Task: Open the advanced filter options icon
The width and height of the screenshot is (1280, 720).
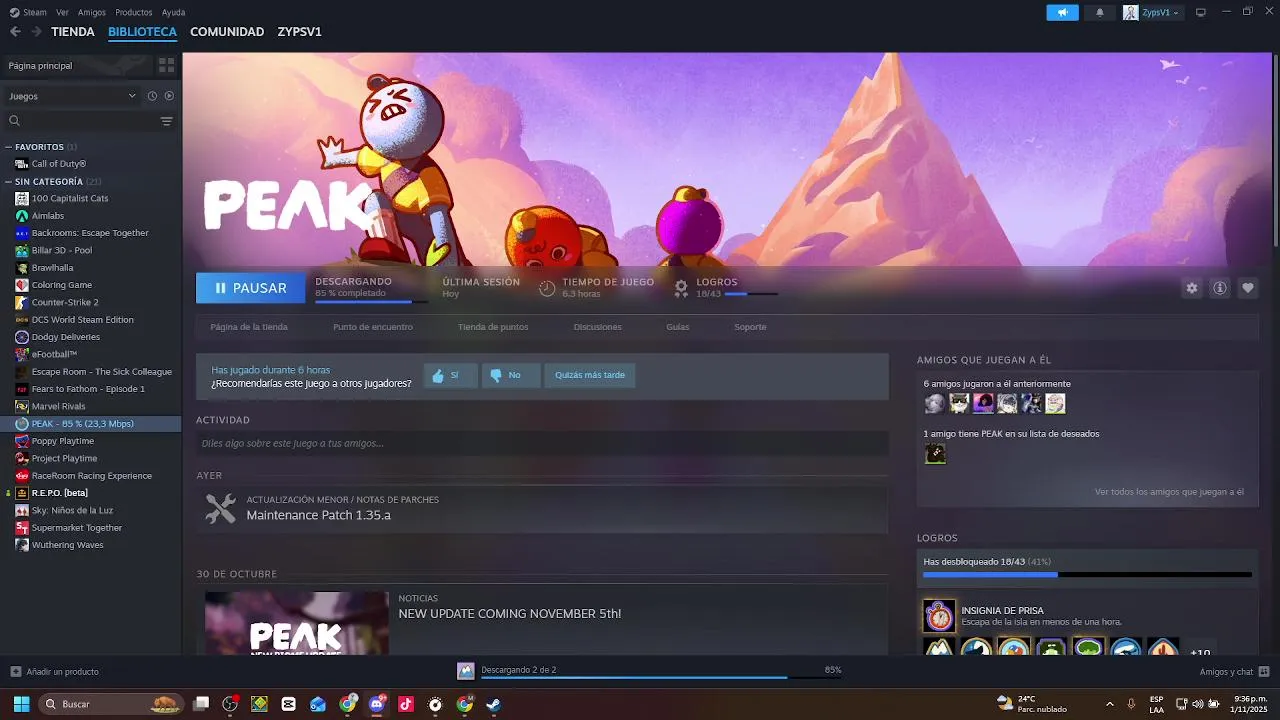Action: pos(166,121)
